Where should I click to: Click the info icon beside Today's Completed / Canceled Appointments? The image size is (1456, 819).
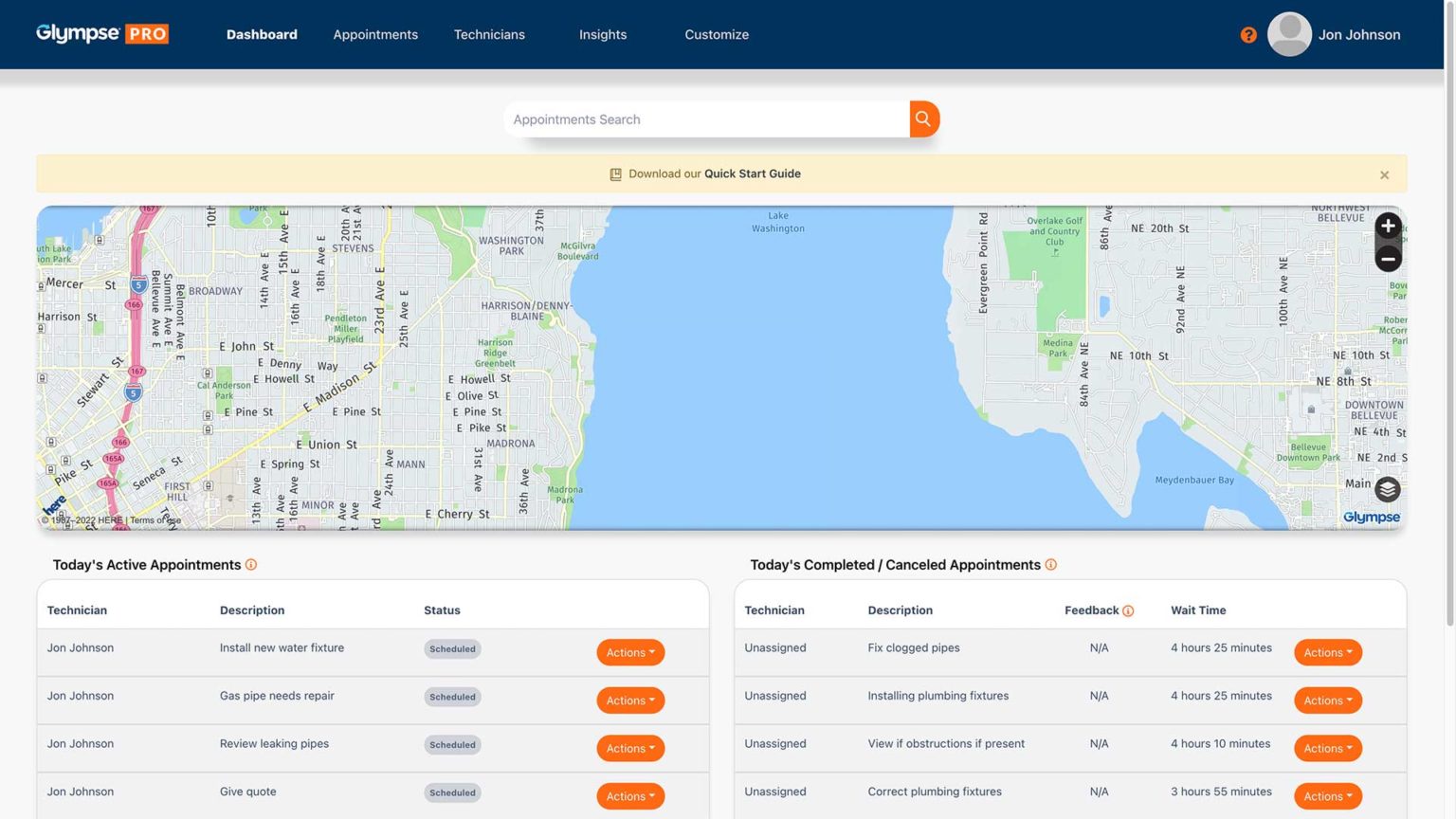1050,564
